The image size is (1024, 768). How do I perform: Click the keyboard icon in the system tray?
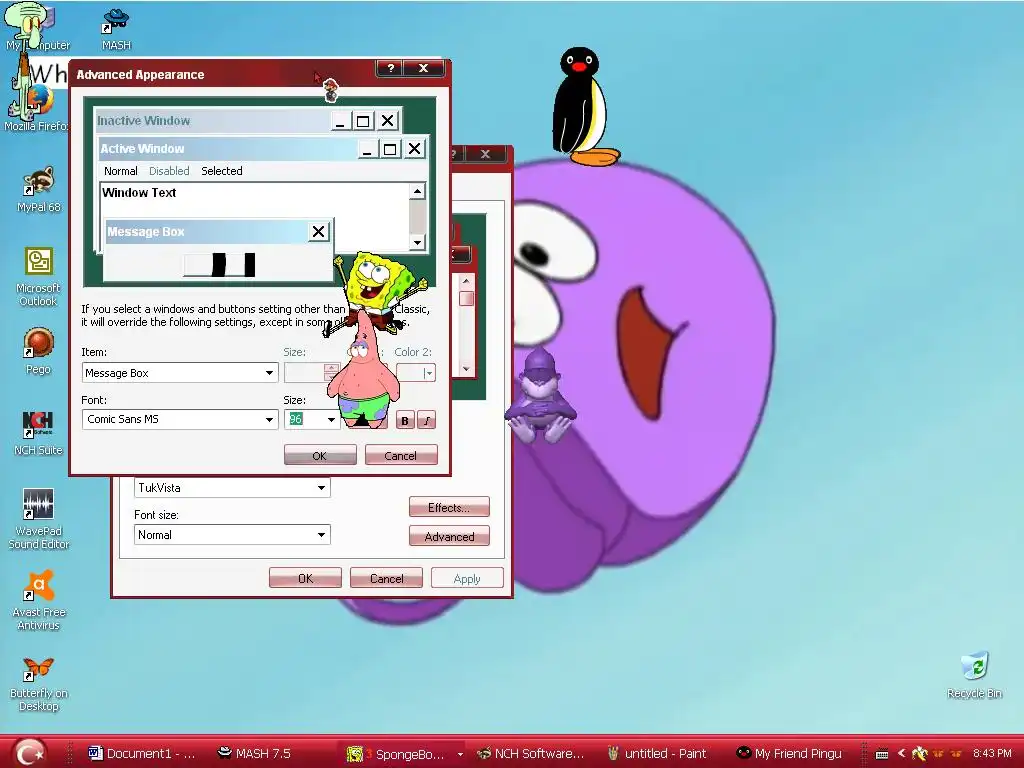click(882, 754)
